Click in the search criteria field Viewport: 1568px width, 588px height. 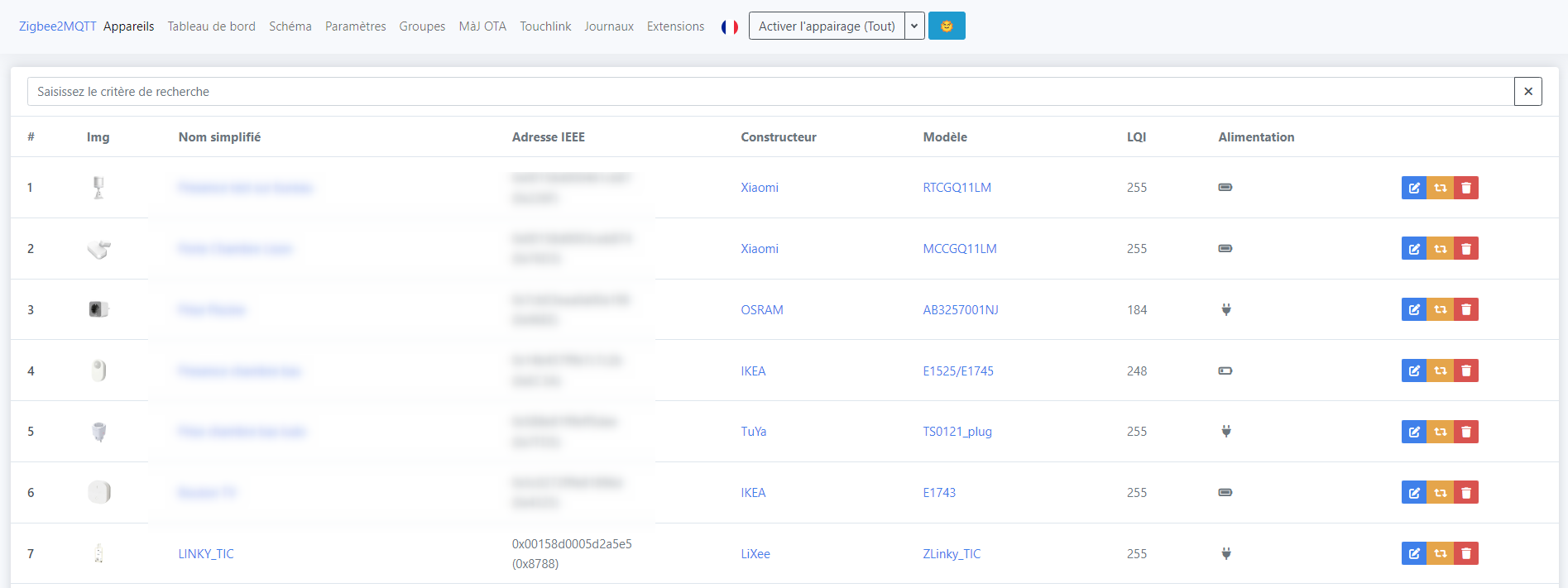(770, 92)
